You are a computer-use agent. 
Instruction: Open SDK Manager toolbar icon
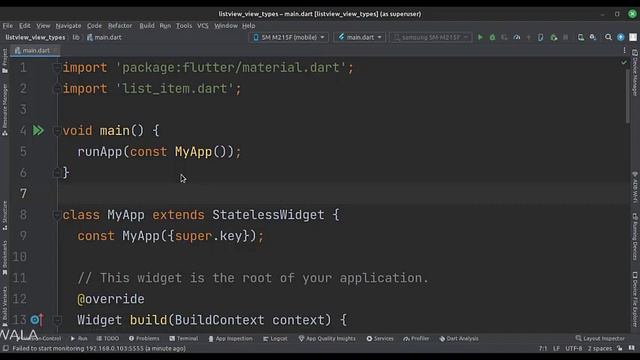593,37
